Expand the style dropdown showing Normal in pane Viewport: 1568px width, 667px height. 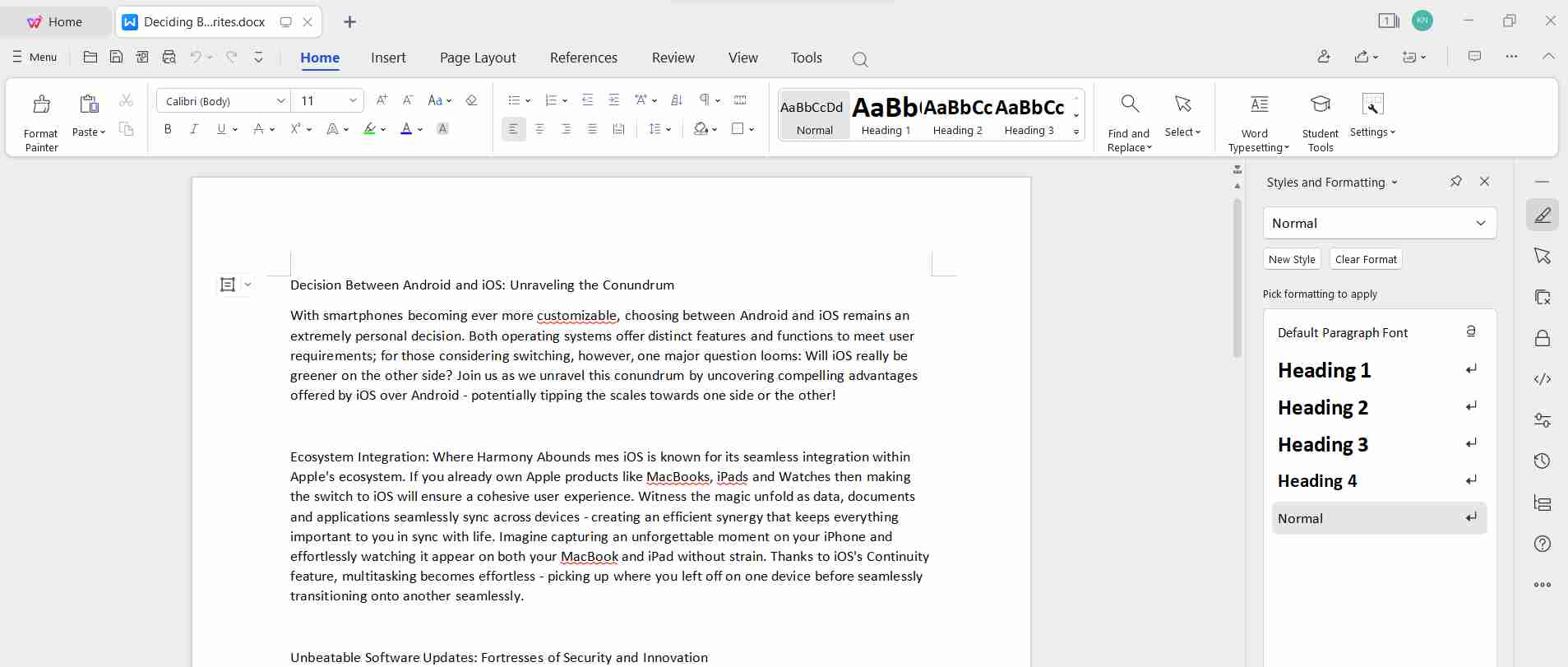[x=1481, y=223]
